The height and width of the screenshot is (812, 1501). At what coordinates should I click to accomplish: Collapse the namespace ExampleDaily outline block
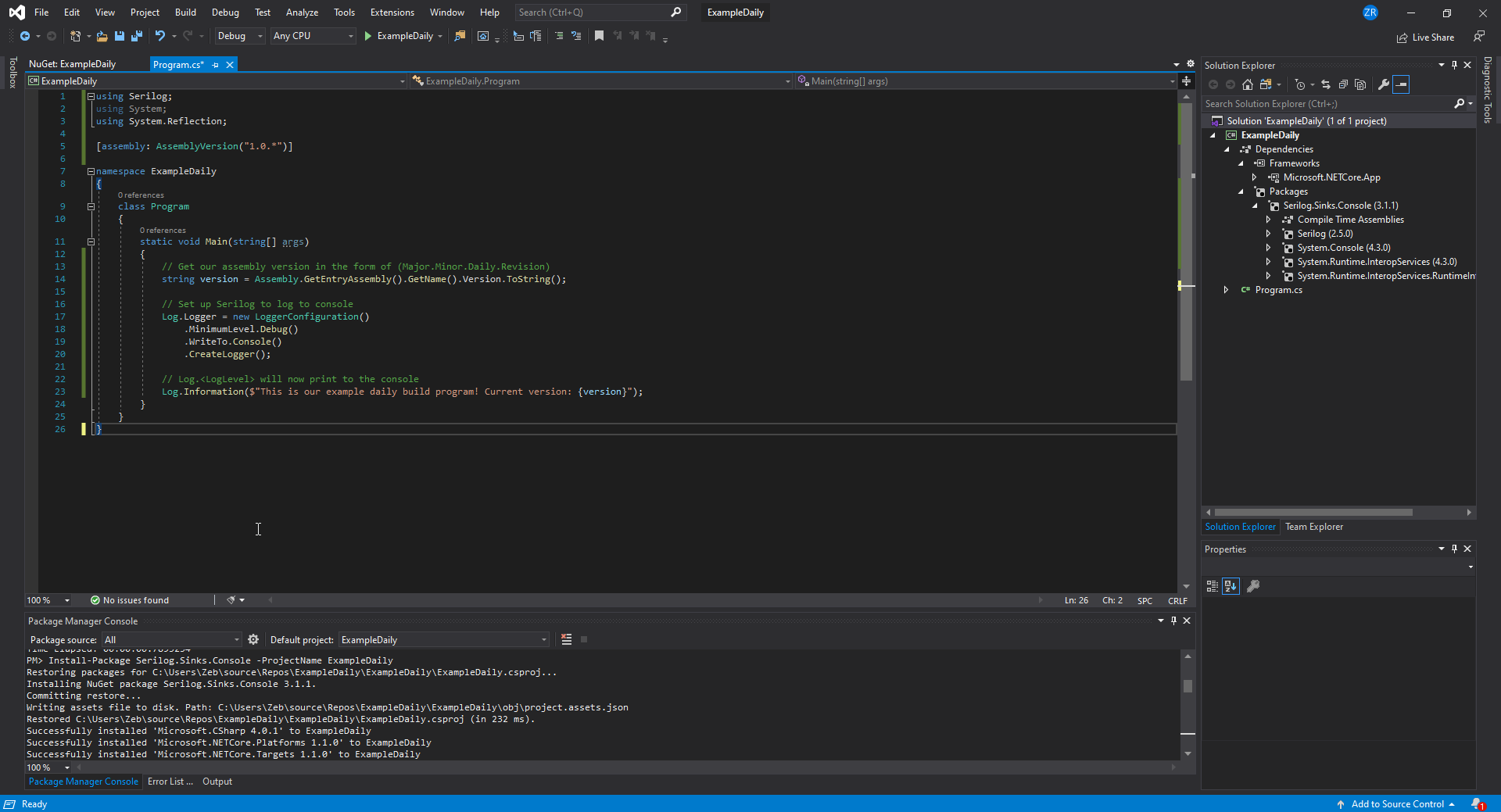[91, 171]
